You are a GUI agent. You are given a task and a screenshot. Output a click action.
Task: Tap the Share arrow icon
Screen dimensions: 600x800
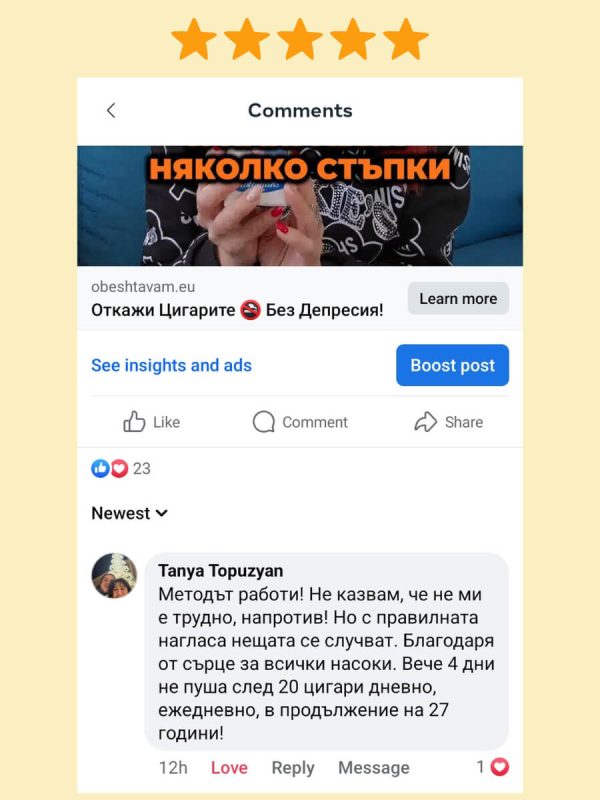click(426, 422)
